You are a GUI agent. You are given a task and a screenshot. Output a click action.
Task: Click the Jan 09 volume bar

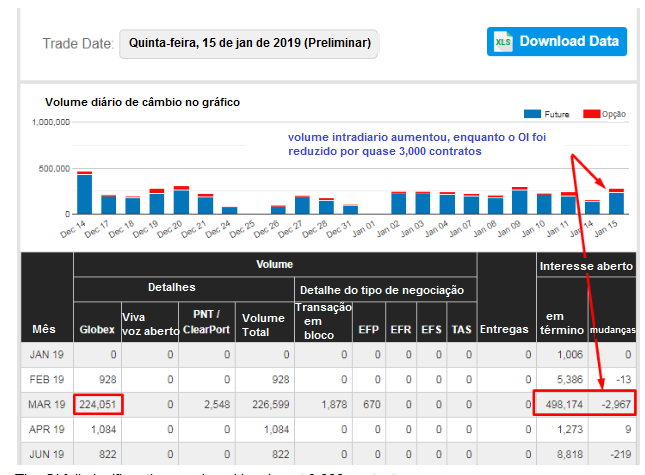(519, 200)
